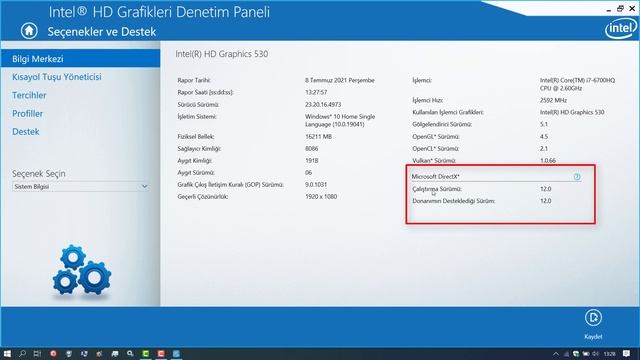
Task: Show hidden system tray icons
Action: [x=556, y=354]
